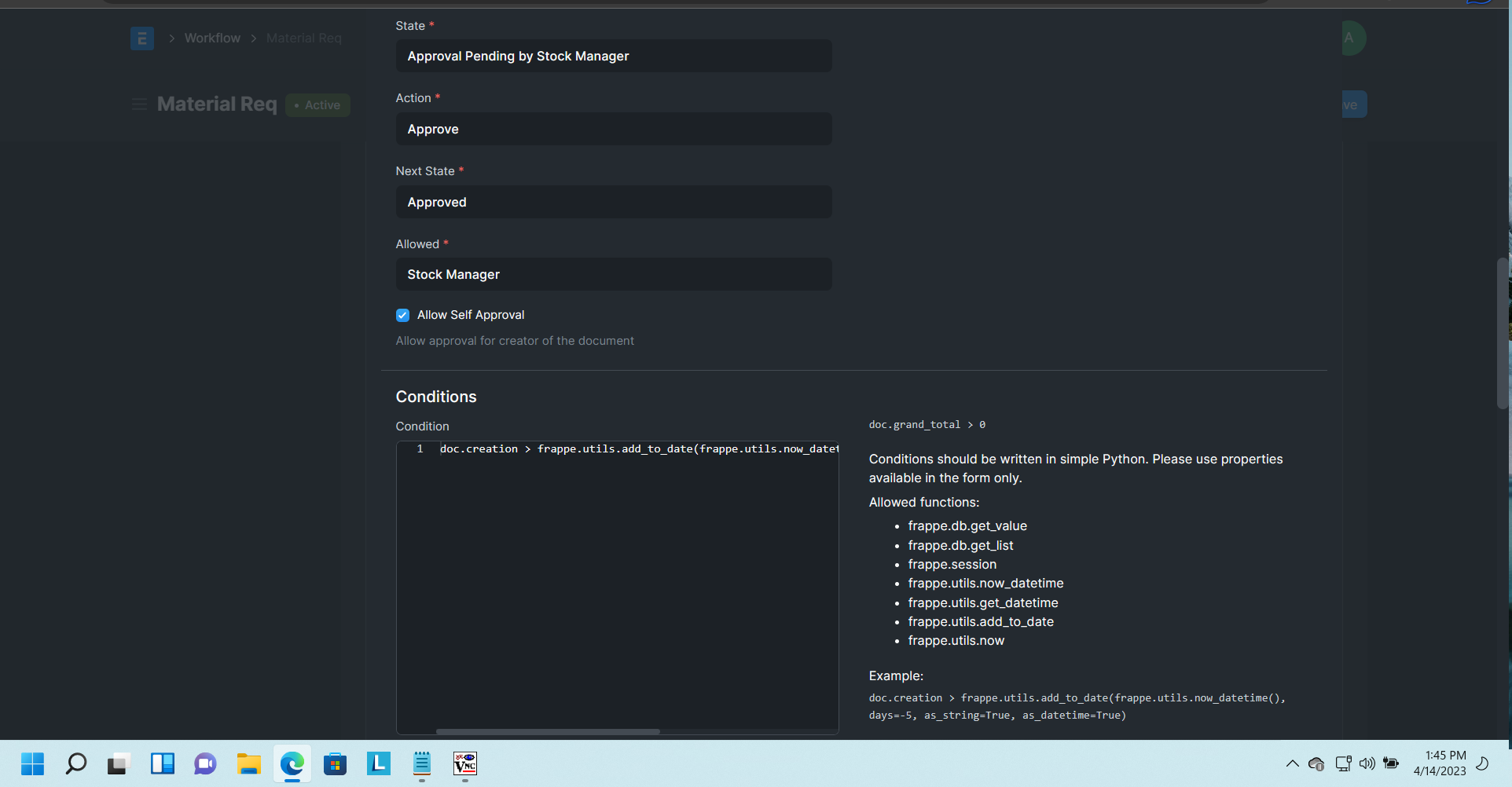Open File Explorer from the taskbar

click(x=248, y=763)
